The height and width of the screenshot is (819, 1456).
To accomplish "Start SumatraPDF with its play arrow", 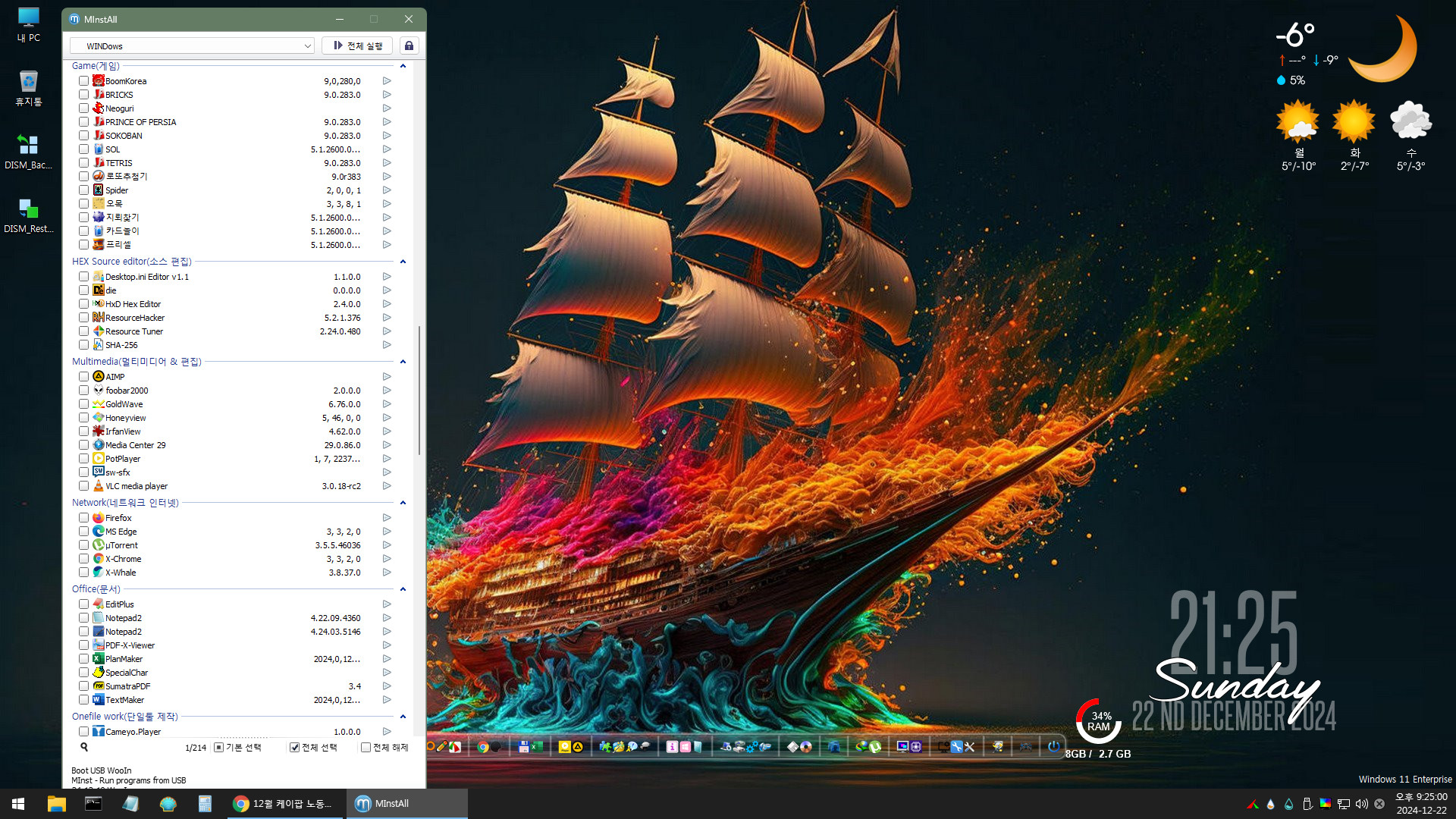I will (387, 686).
